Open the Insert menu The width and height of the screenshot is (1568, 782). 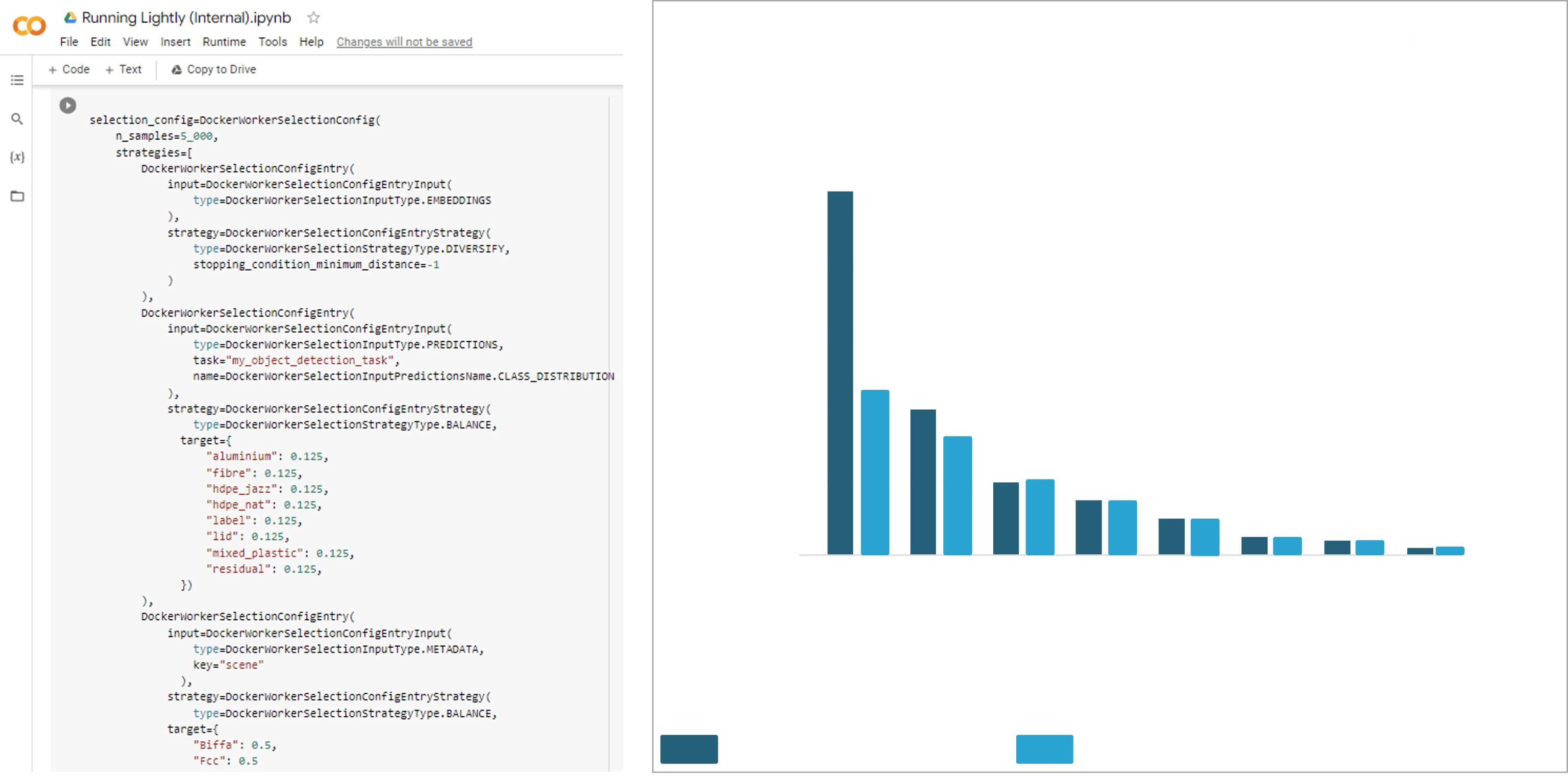(175, 41)
